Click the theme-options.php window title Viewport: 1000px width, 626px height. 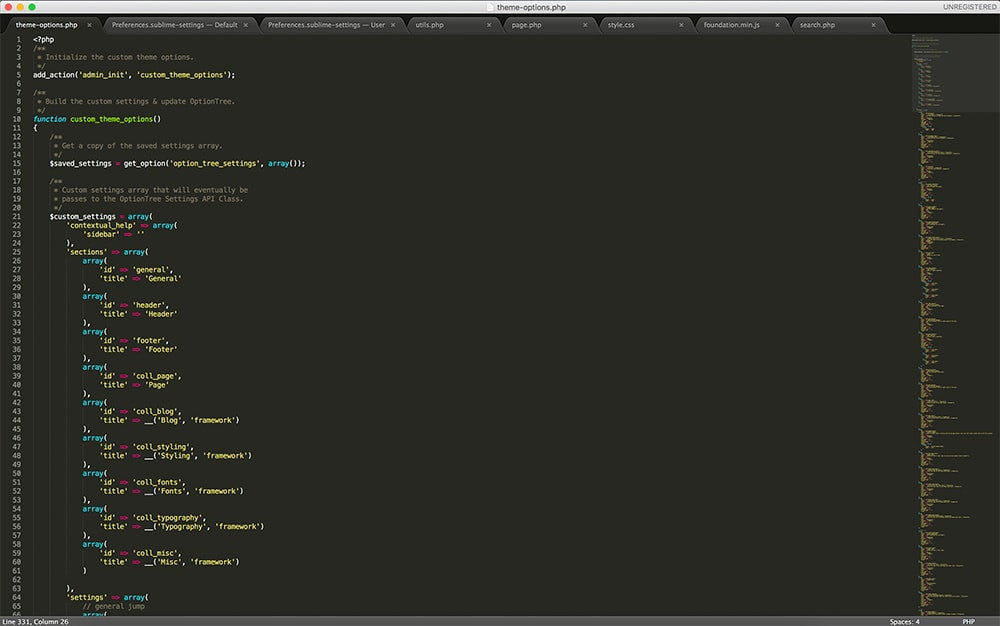[531, 7]
